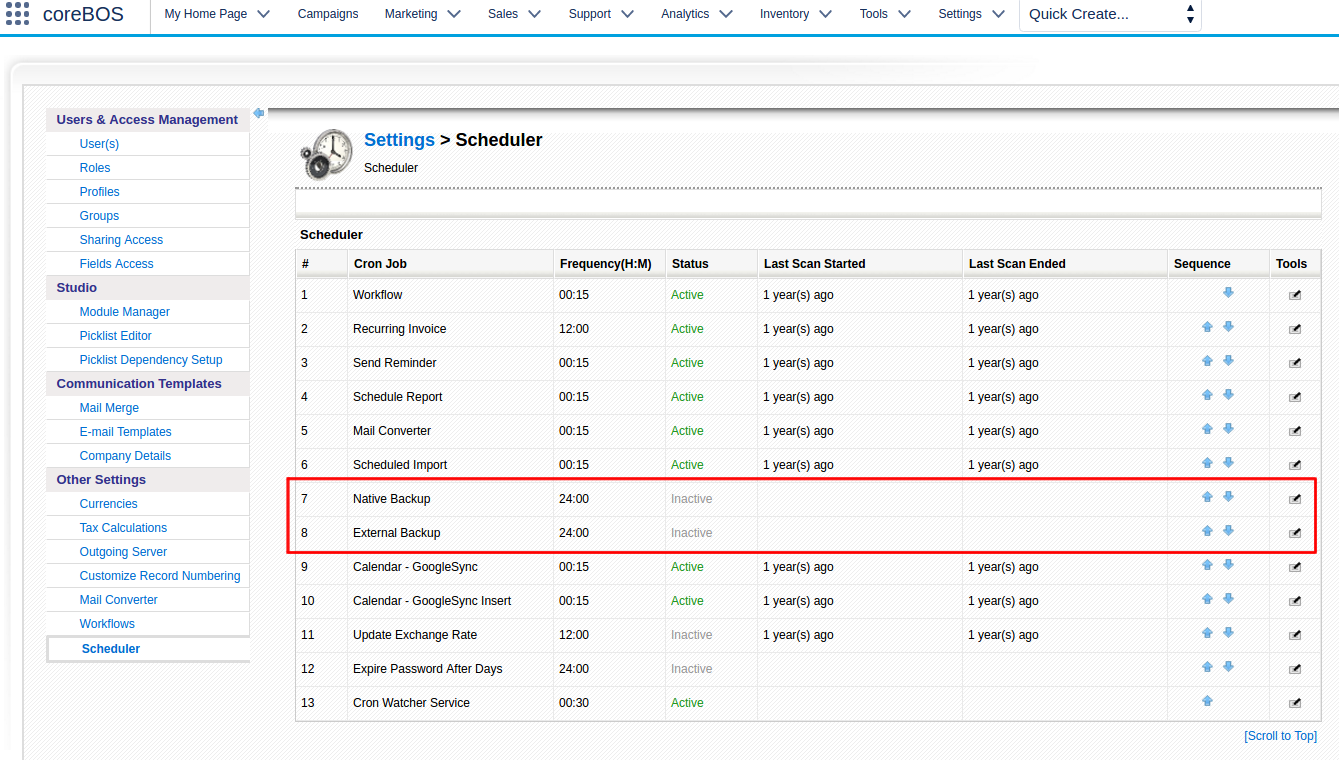Open the Analytics menu
1339x760 pixels.
(x=696, y=14)
